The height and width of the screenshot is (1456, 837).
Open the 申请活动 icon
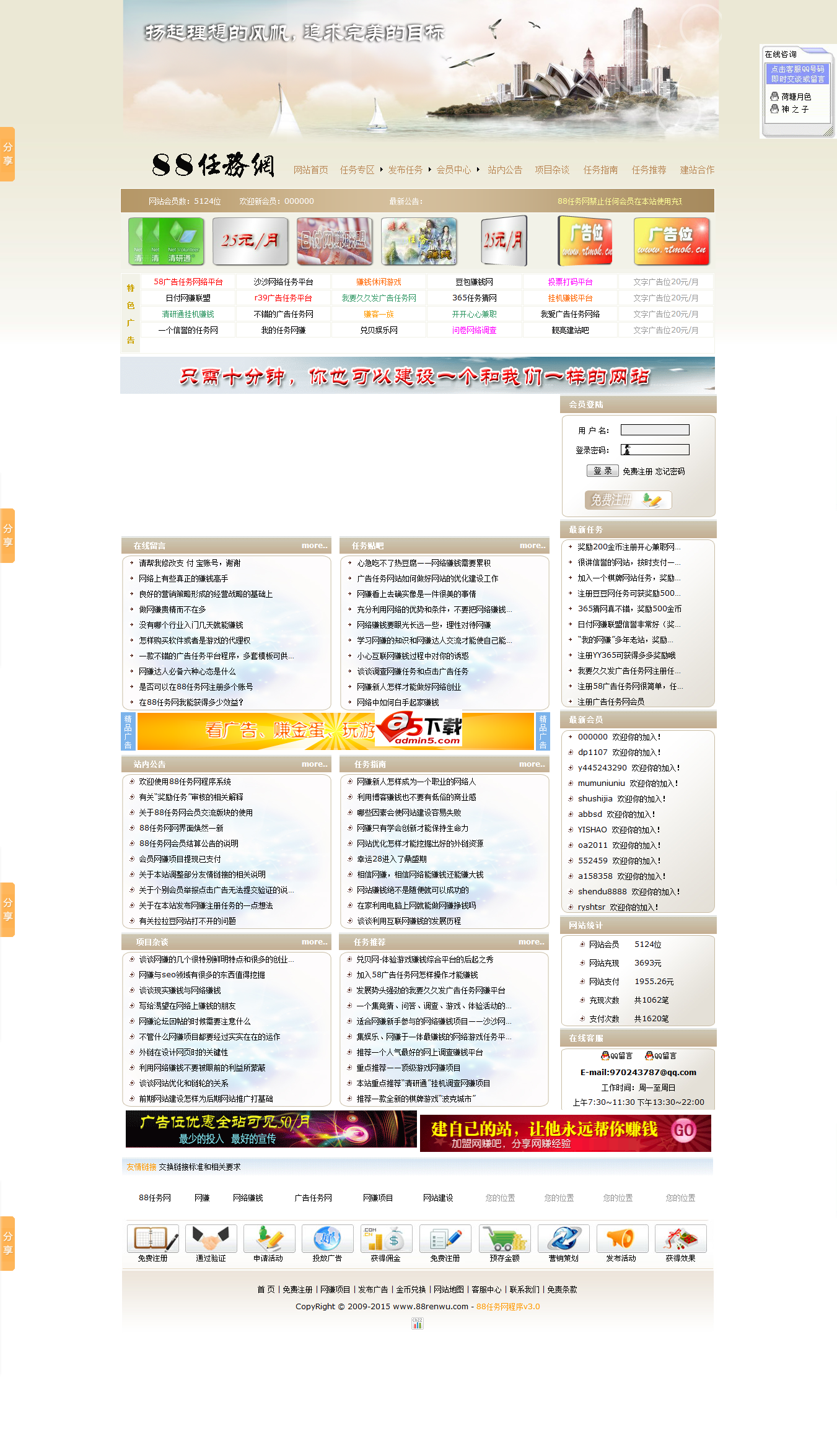[269, 1239]
